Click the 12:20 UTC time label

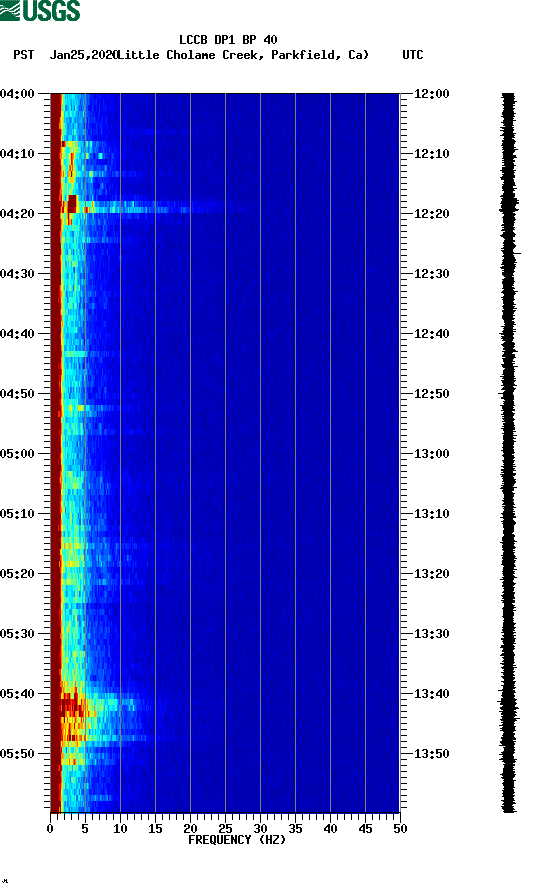[432, 214]
